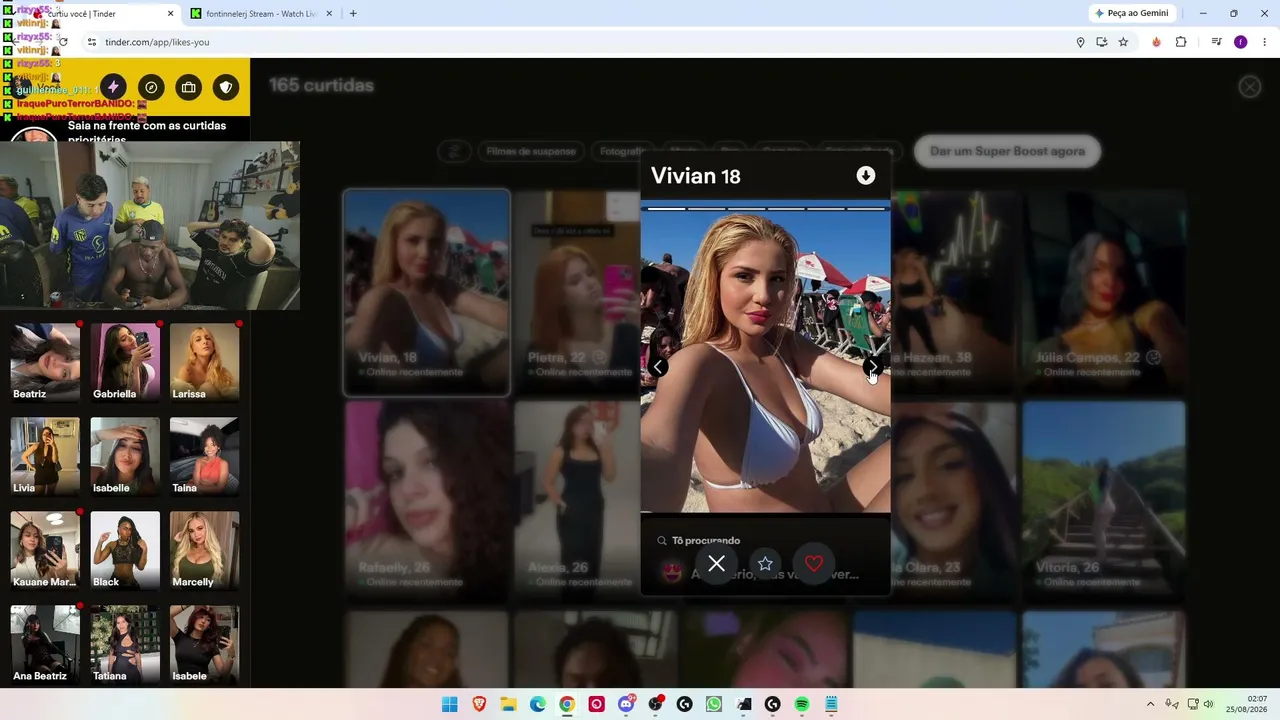Open Discord from the taskbar
The width and height of the screenshot is (1280, 720).
click(626, 704)
